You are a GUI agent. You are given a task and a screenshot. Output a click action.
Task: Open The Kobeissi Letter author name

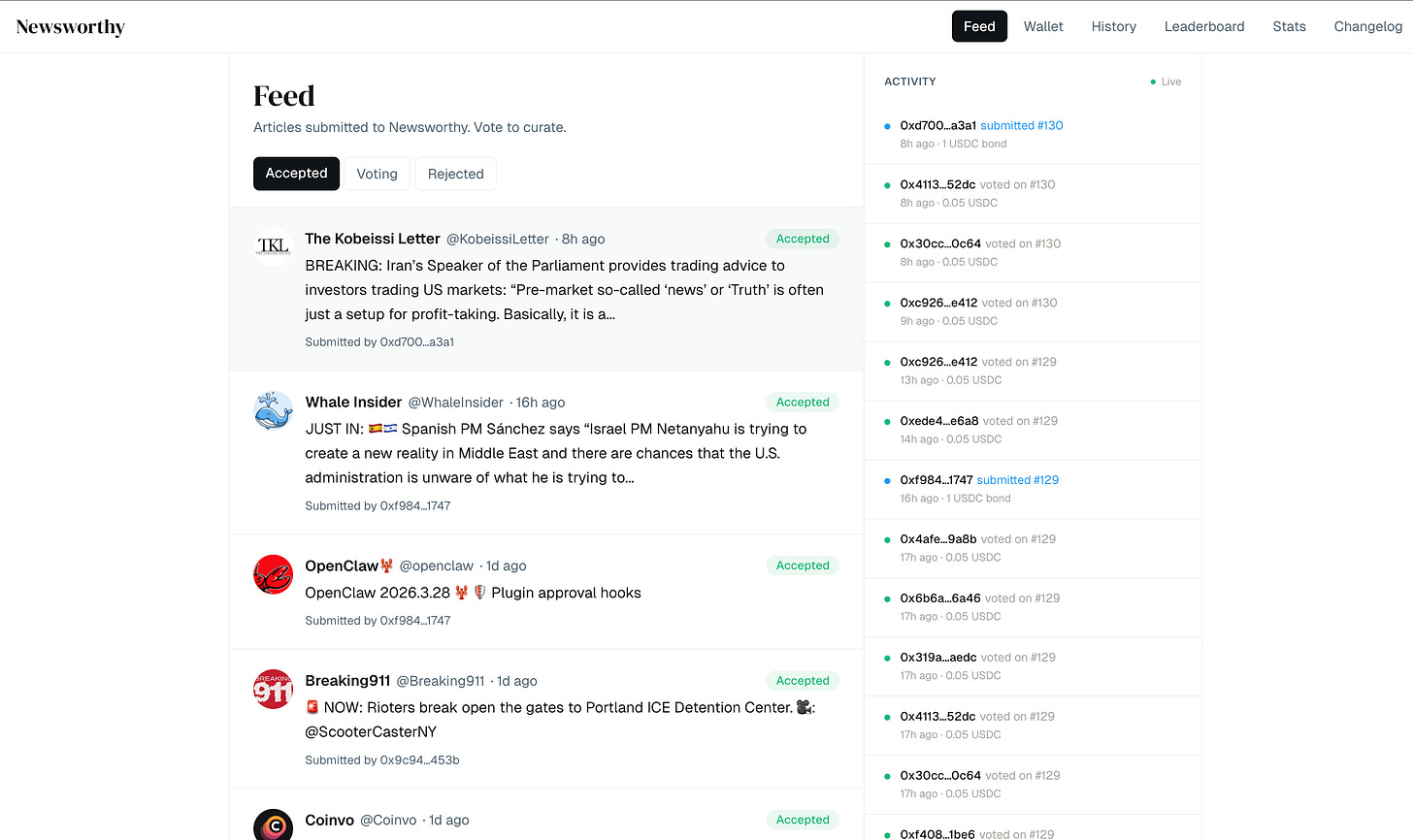(x=373, y=239)
